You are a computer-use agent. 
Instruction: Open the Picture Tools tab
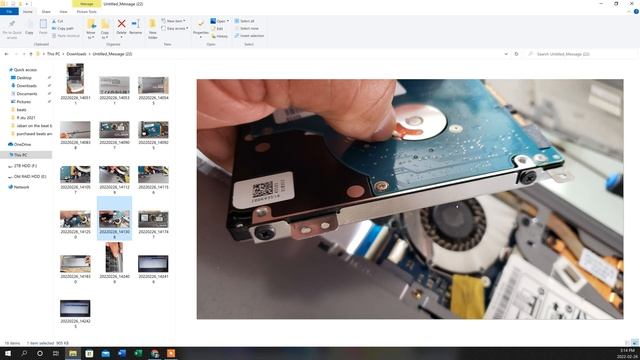pyautogui.click(x=87, y=12)
